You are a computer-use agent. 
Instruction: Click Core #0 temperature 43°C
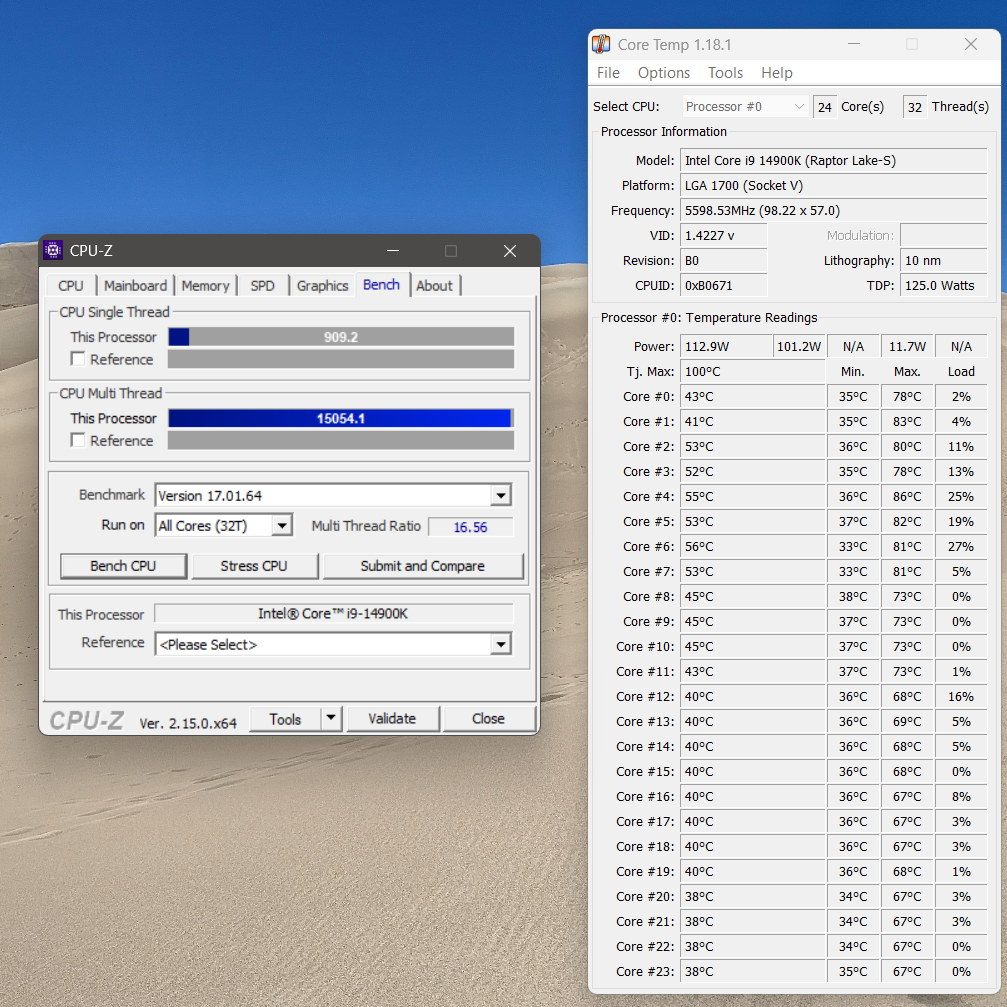click(752, 397)
